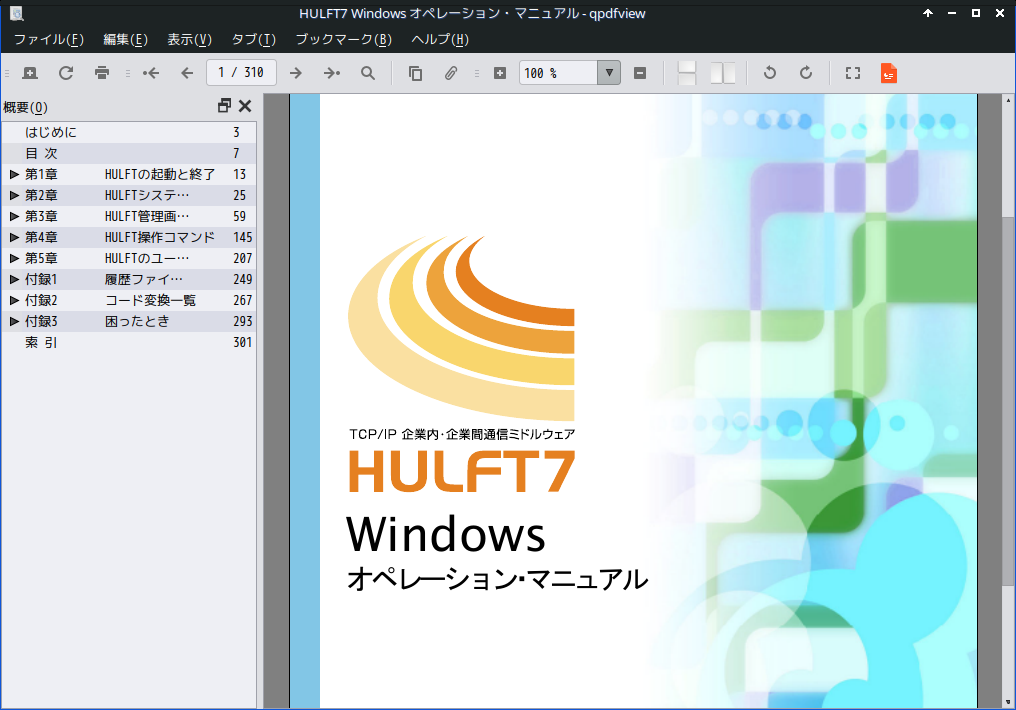The width and height of the screenshot is (1016, 710).
Task: Rotate the page right
Action: click(x=806, y=73)
